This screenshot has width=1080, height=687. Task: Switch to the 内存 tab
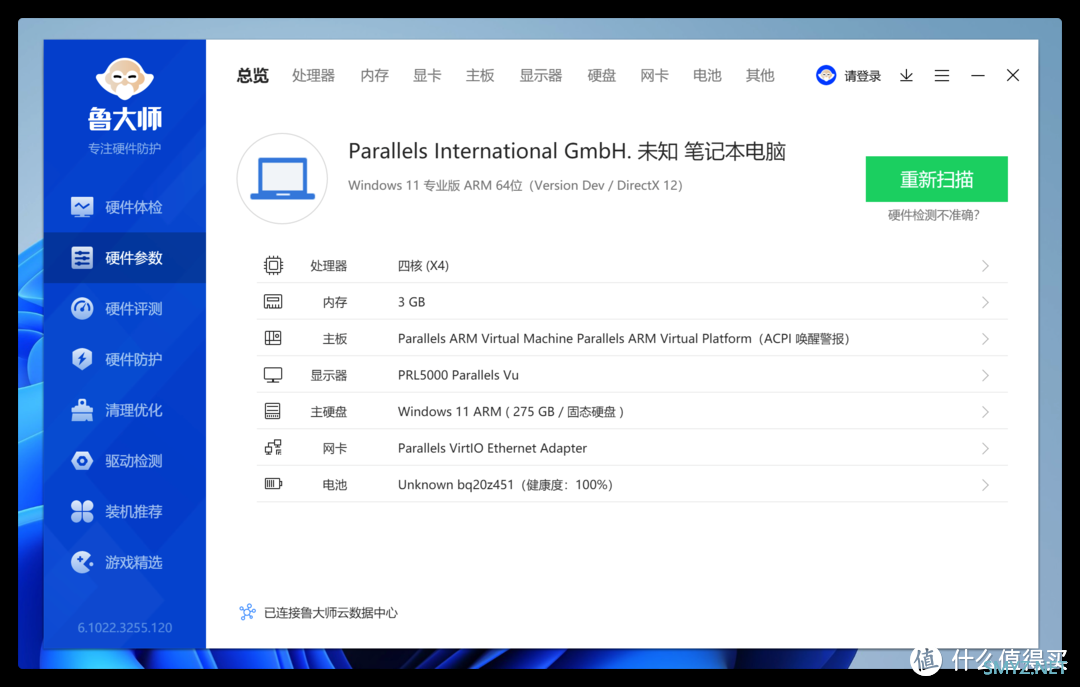tap(375, 76)
